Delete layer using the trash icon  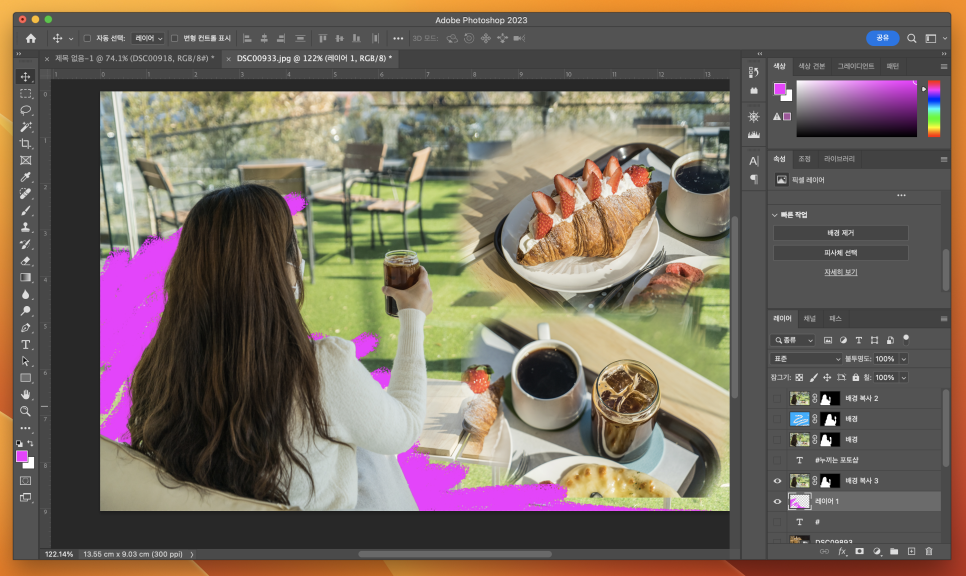[x=928, y=551]
